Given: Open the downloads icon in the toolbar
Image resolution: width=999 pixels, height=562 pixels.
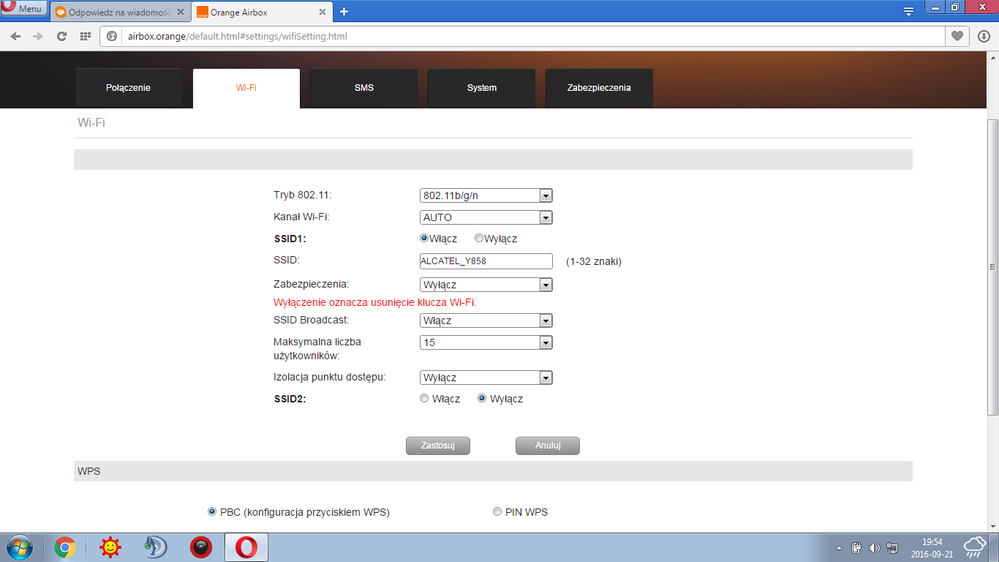Looking at the screenshot, I should pos(983,36).
